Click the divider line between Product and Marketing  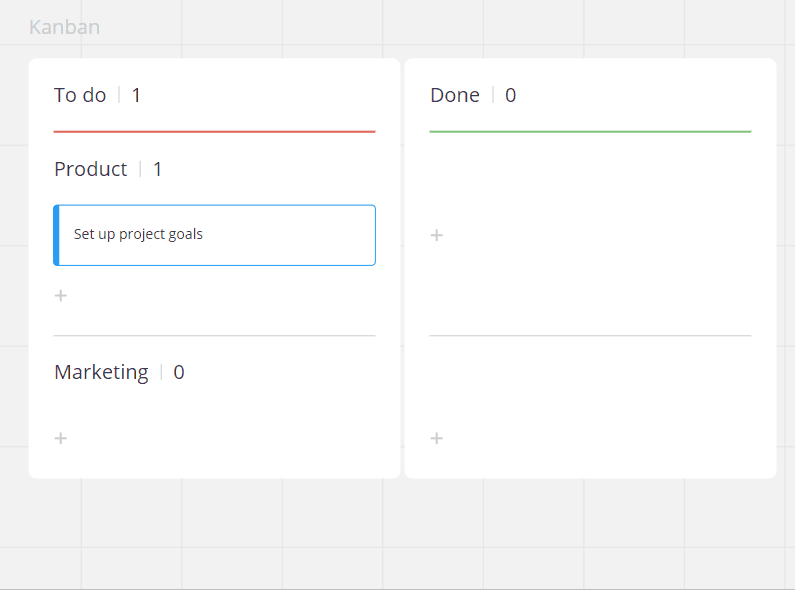coord(214,336)
